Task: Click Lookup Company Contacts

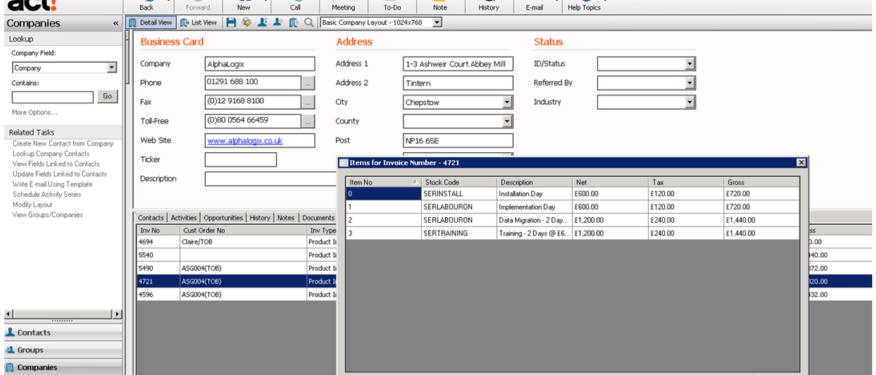Action: (51, 154)
